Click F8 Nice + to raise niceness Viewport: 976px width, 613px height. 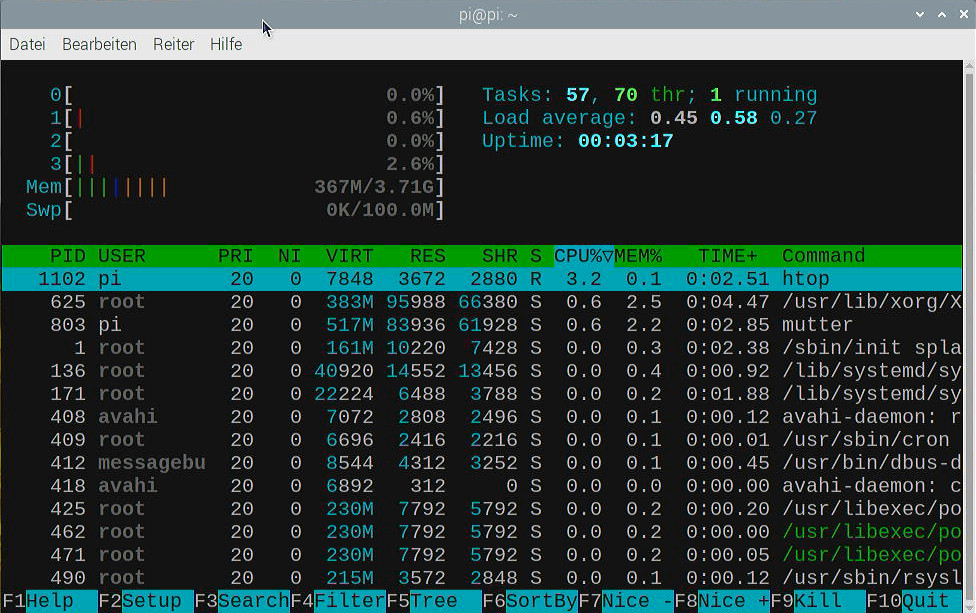coord(722,601)
